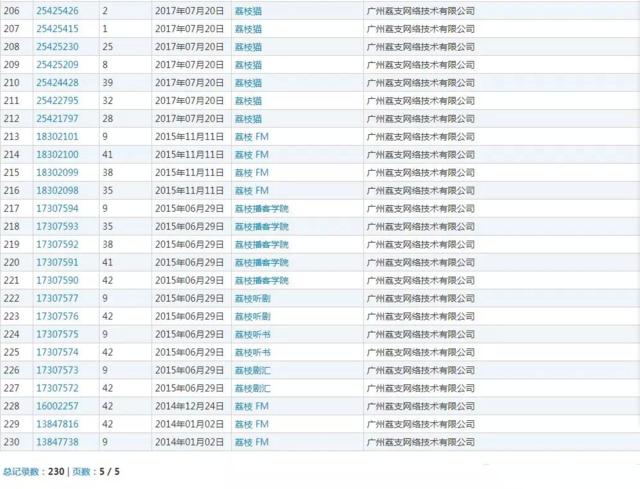The width and height of the screenshot is (640, 489).
Task: Open registration number 17307576 link
Action: tap(58, 316)
